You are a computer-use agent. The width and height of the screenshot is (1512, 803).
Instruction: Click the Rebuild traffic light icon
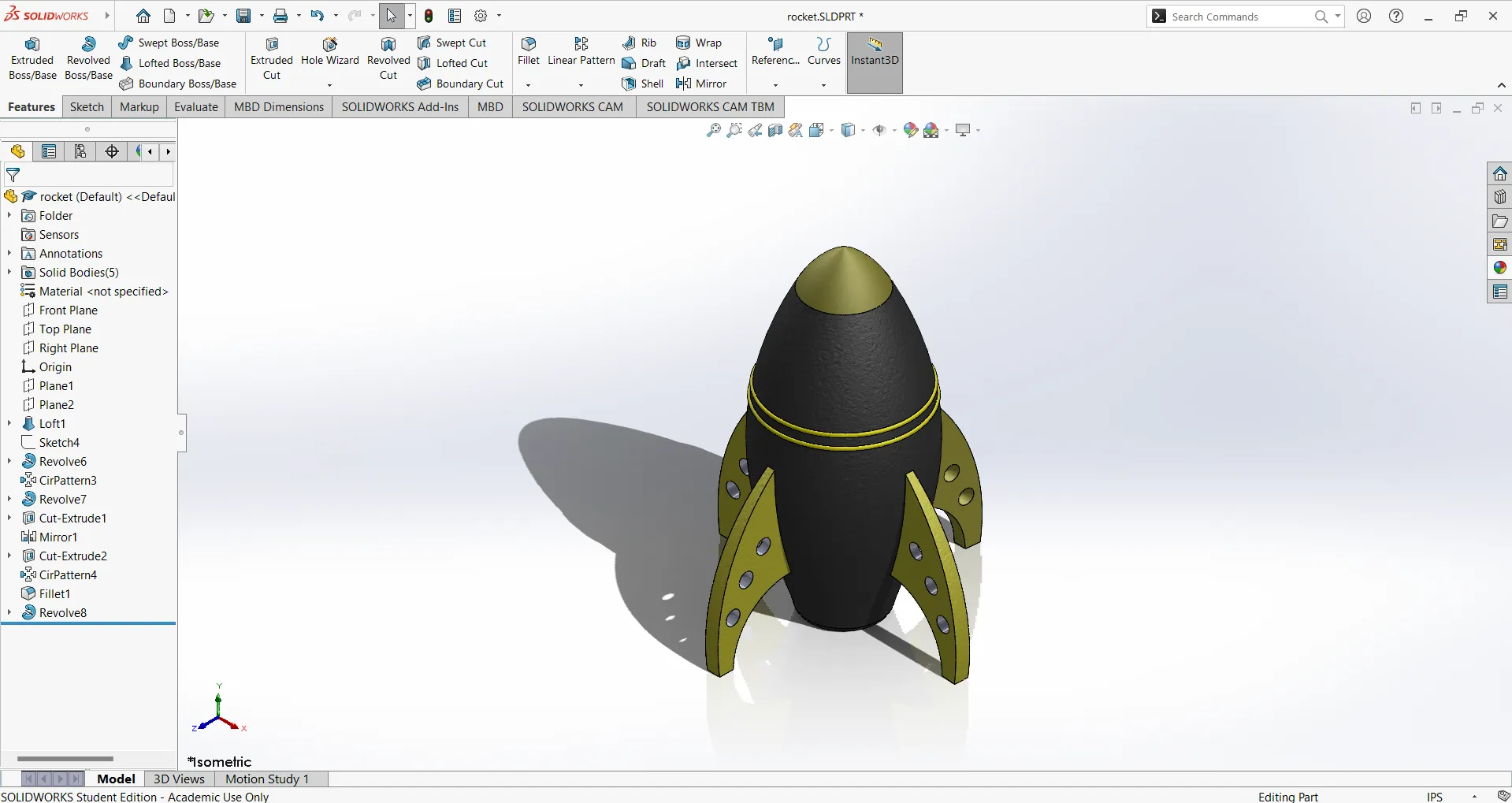click(429, 16)
